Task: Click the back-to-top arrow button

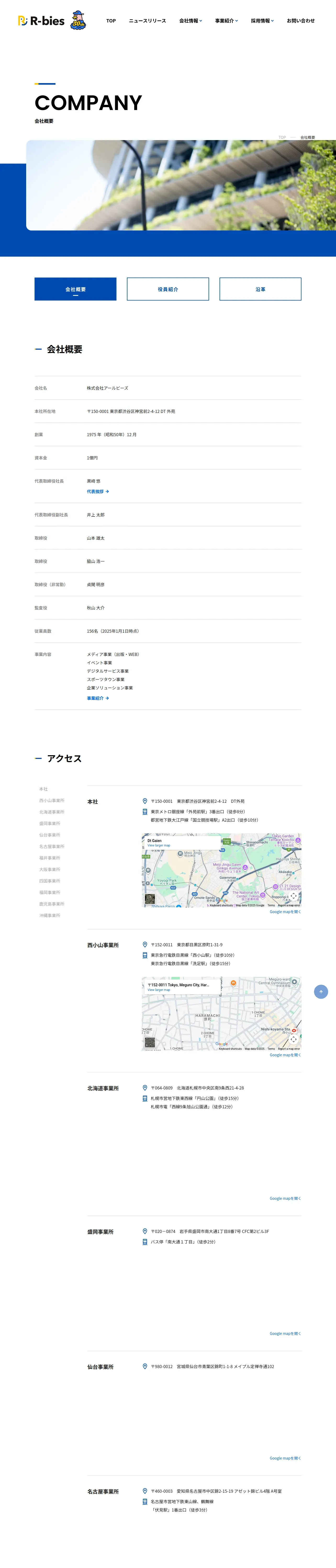Action: point(321,991)
